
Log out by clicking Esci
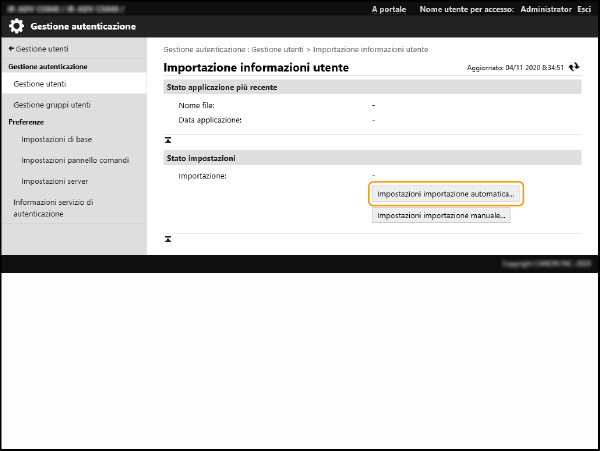584,9
